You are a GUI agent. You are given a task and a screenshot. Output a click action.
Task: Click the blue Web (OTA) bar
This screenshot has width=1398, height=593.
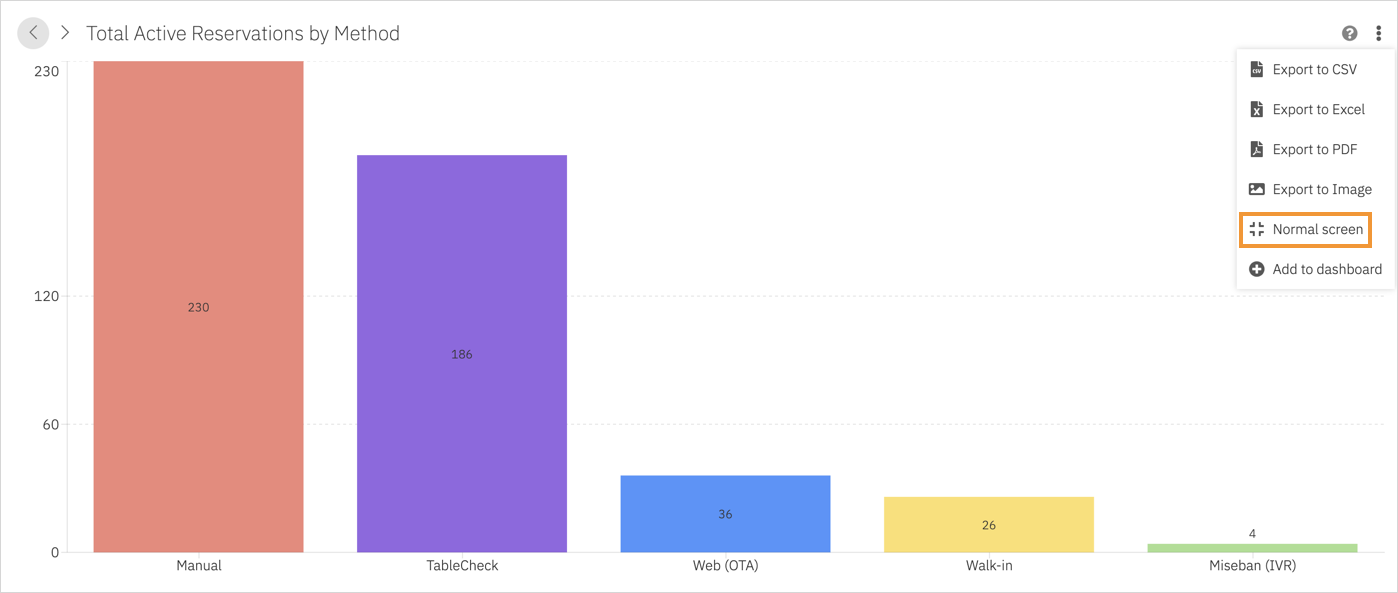(725, 514)
